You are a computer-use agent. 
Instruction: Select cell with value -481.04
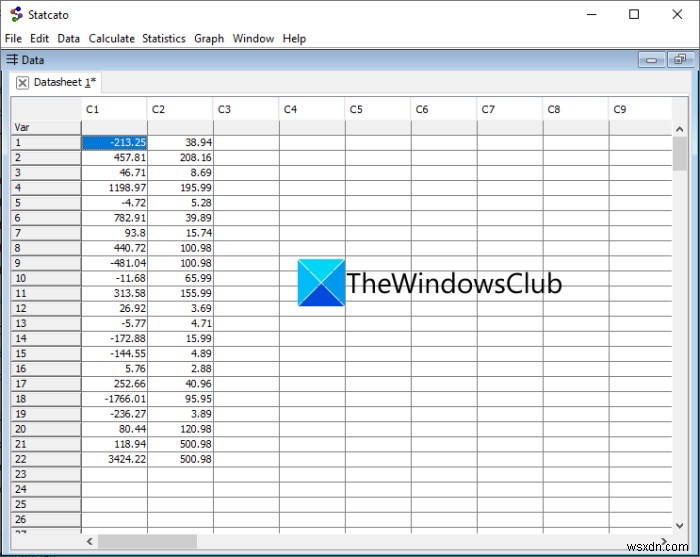point(114,263)
